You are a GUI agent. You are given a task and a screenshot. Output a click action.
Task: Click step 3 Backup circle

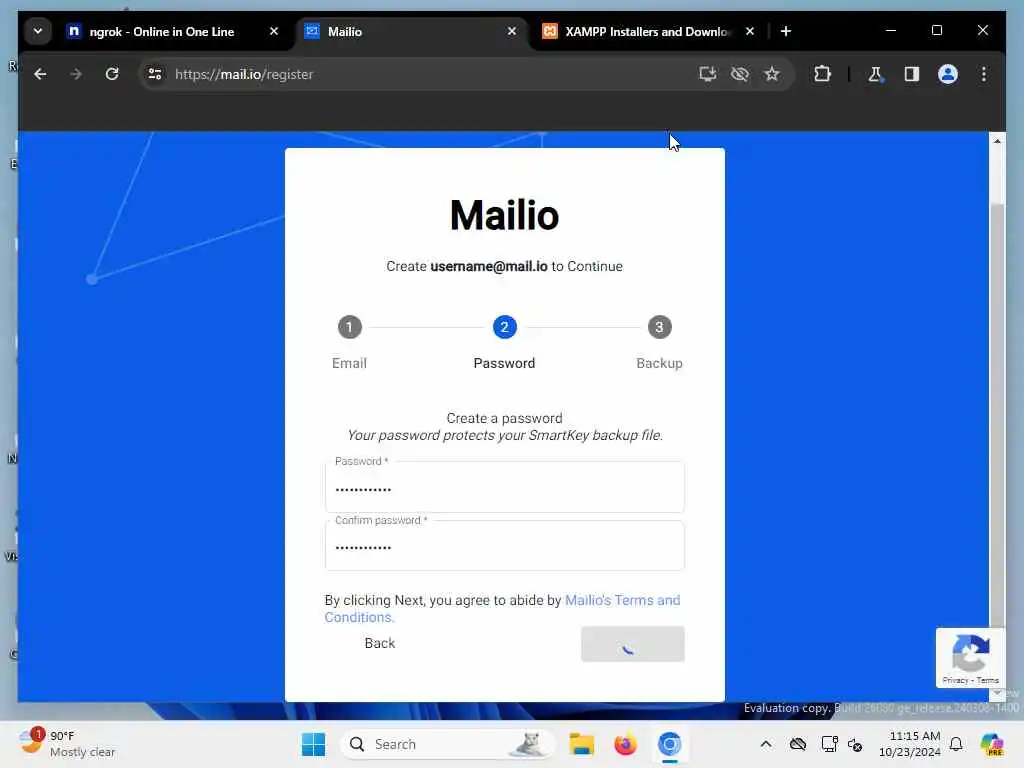pyautogui.click(x=659, y=327)
